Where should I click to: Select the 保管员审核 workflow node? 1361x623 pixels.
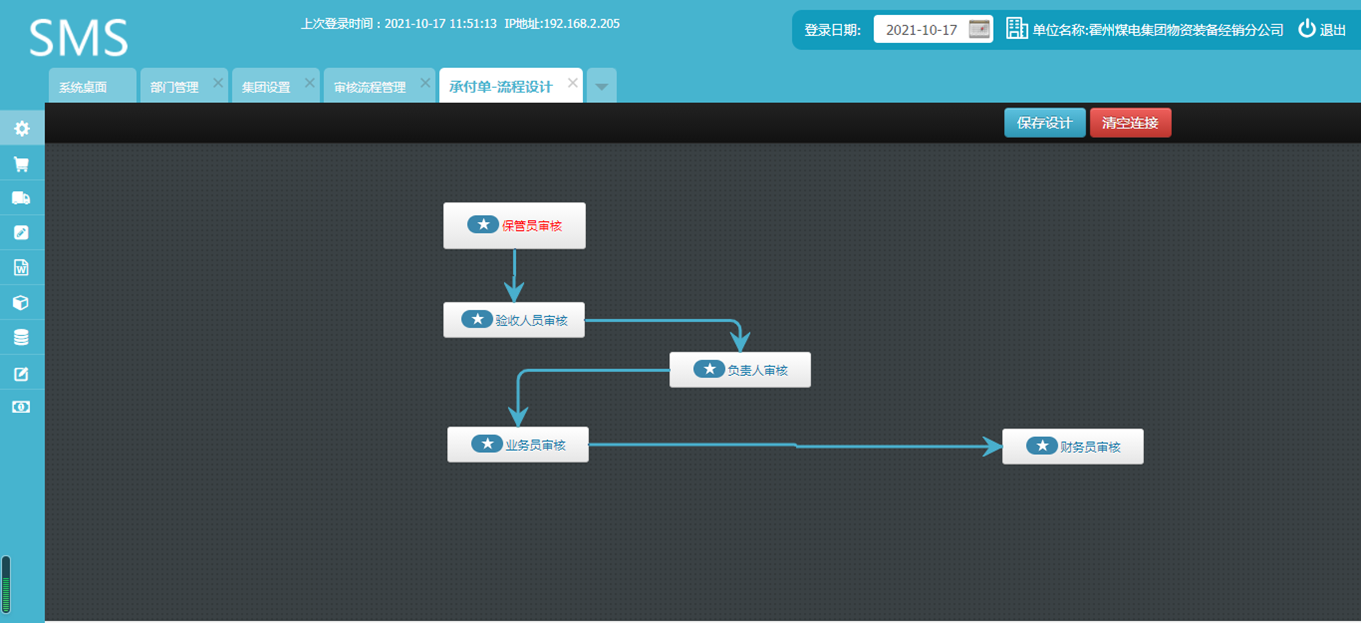[x=514, y=226]
